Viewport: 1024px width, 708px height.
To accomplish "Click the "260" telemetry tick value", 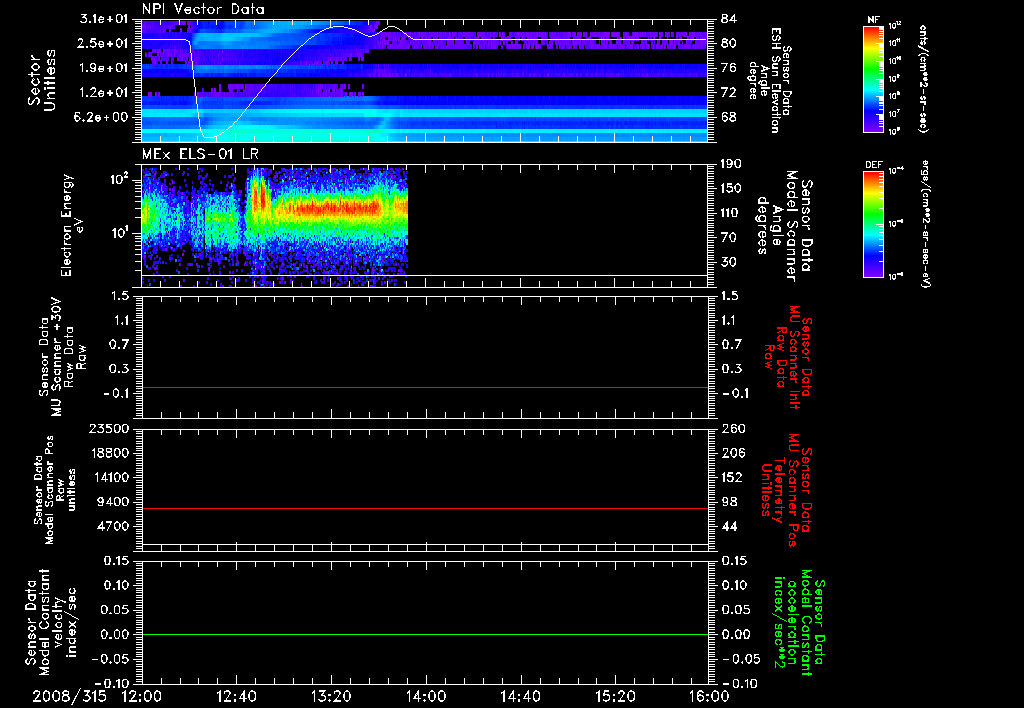I will 733,428.
